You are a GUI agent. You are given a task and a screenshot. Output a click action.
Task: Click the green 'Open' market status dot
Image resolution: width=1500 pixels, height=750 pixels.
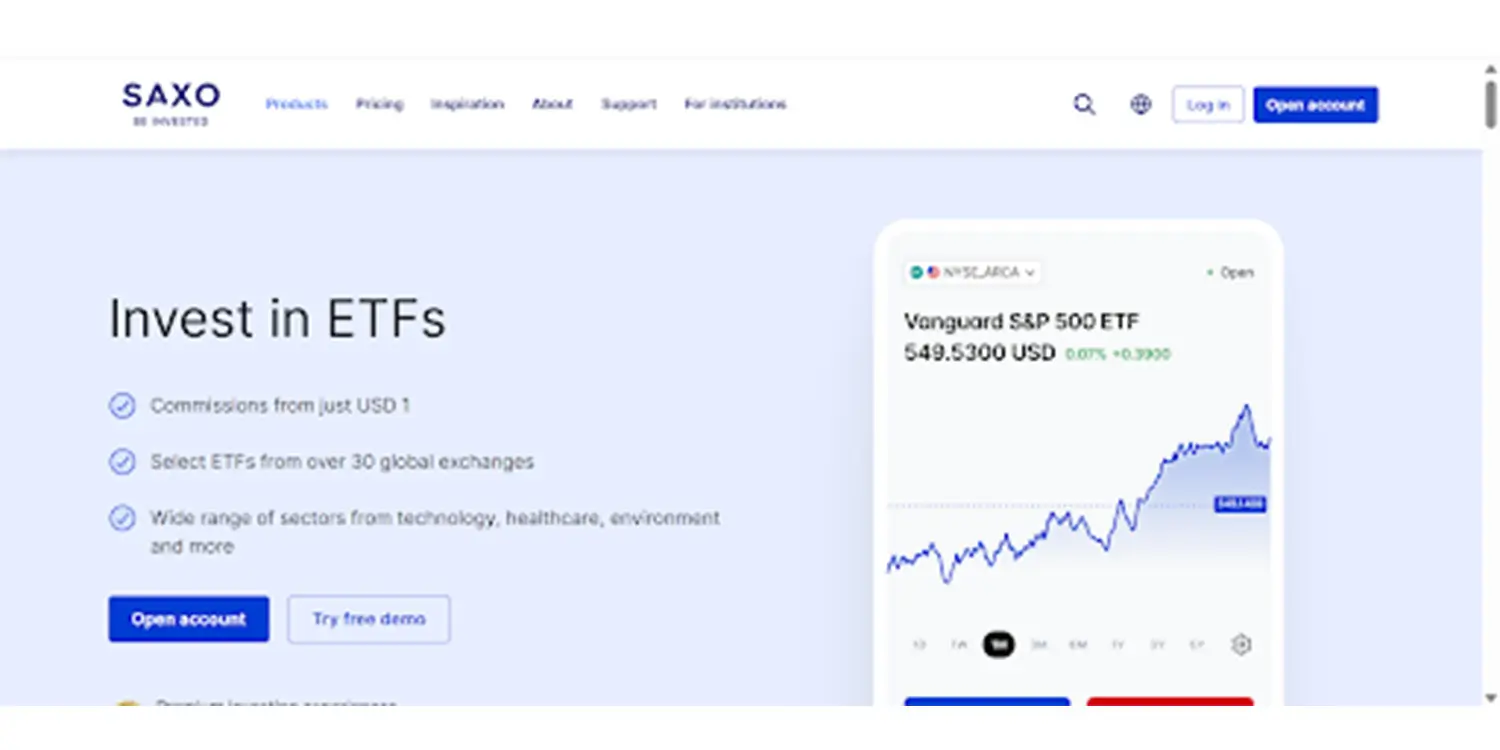point(1209,272)
